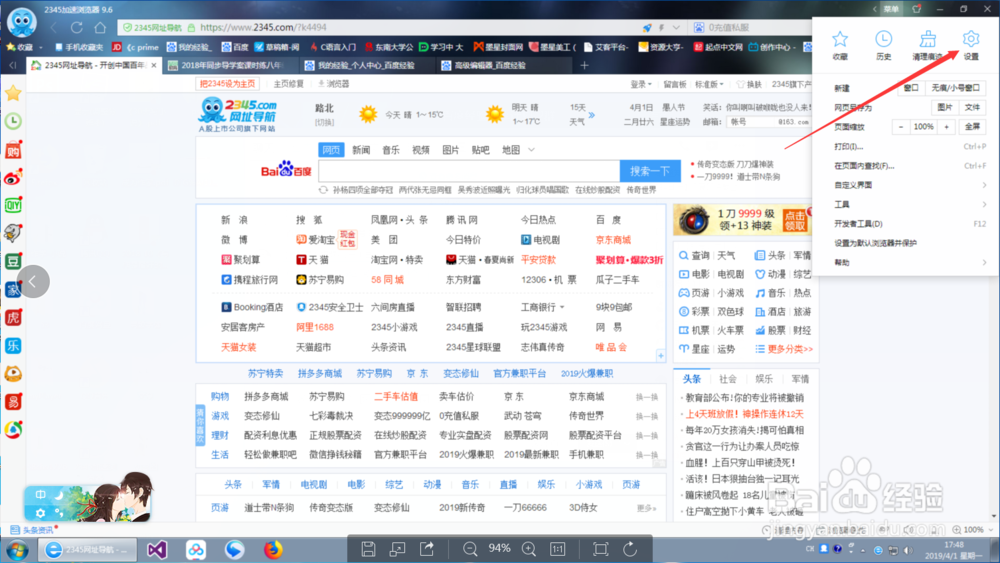Screen dimensions: 1000x563
Task: Click the collapse sidebar round arrow
Action: pos(33,281)
